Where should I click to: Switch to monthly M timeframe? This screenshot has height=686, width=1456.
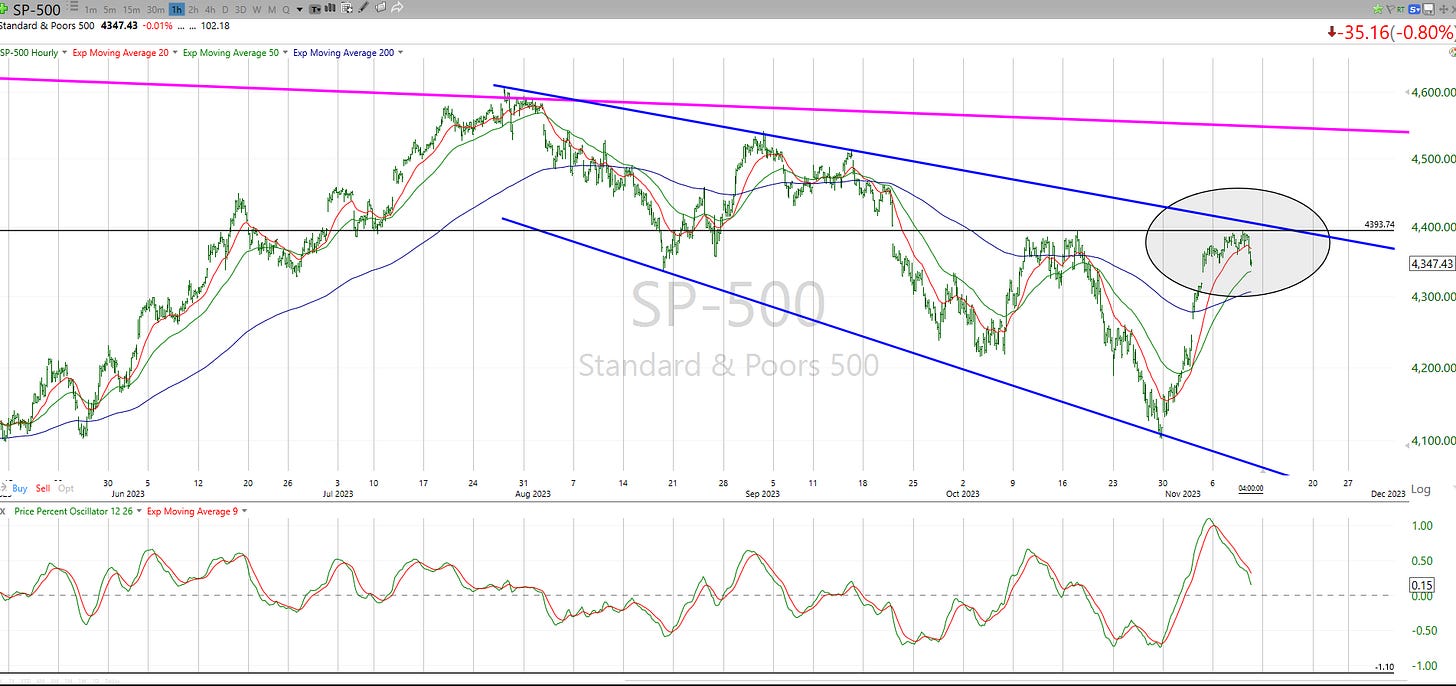tap(271, 10)
